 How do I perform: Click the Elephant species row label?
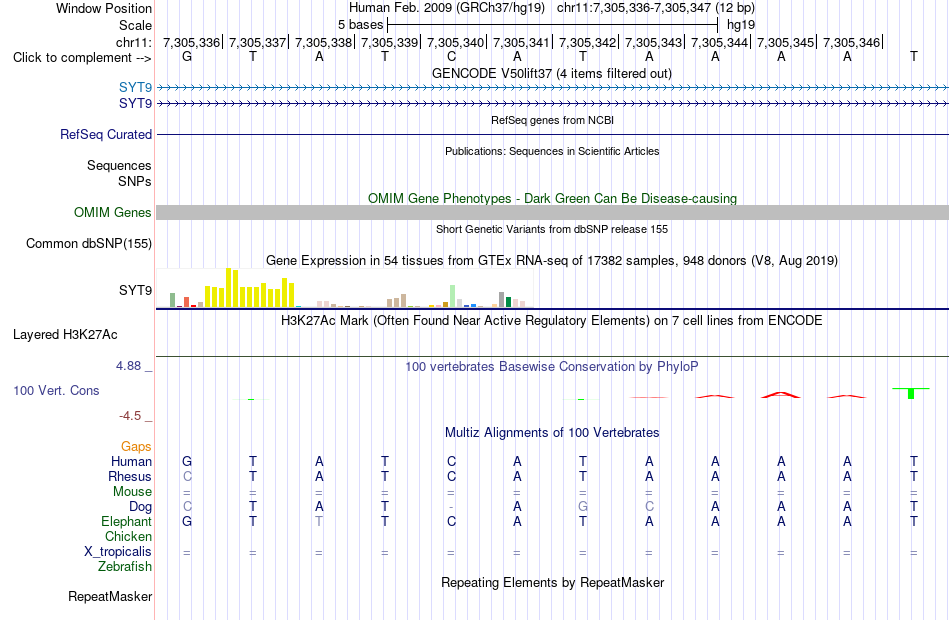(126, 522)
